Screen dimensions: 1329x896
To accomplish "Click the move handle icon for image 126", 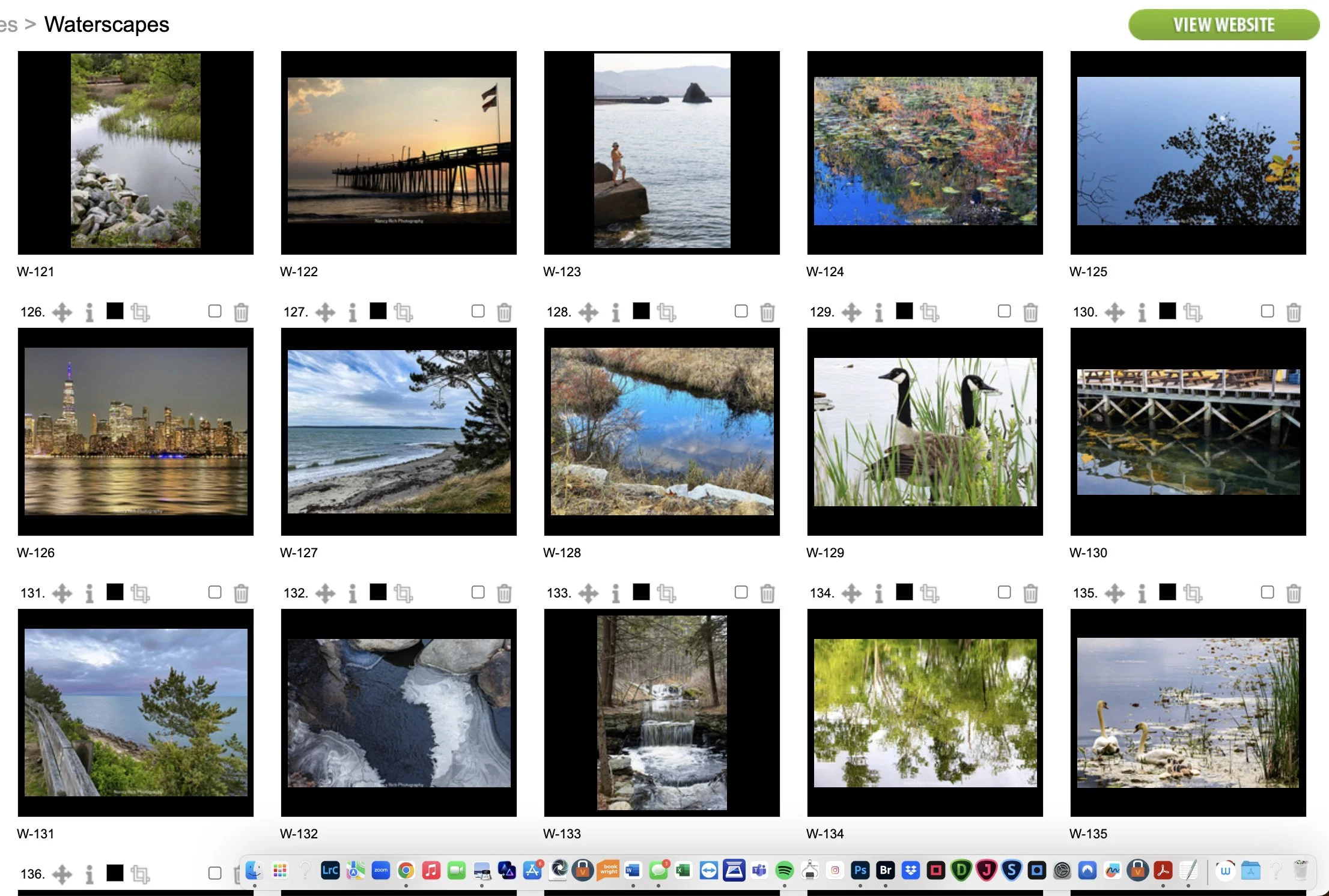I will 62,312.
